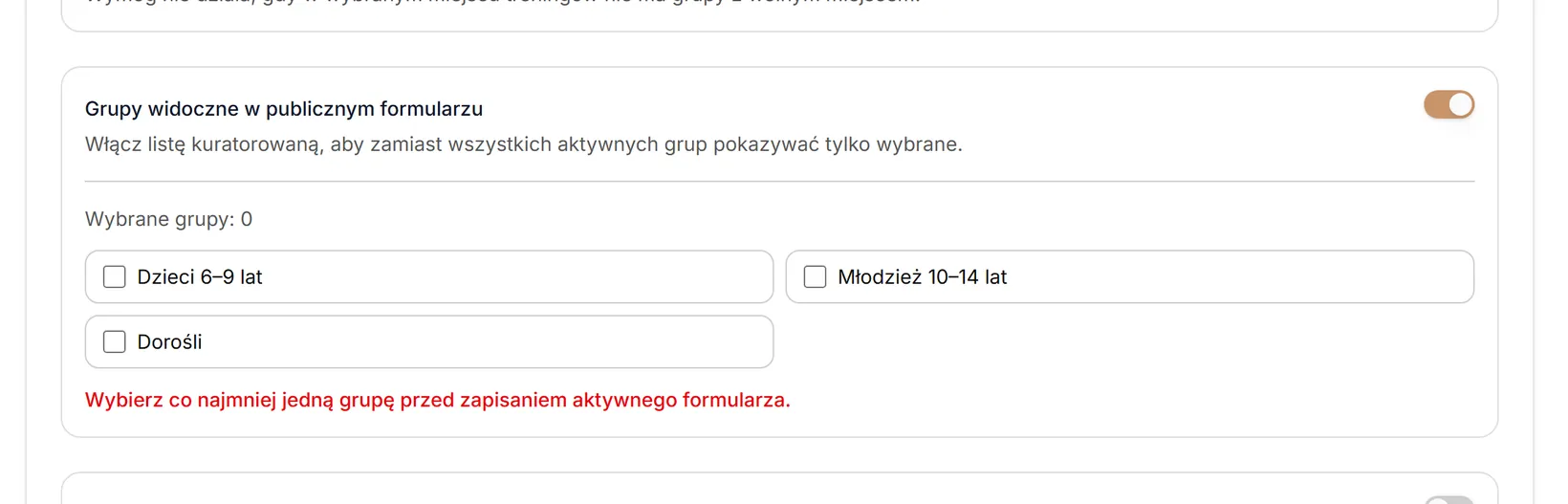
Task: Select the Dzieci 6–9 lat label
Action: tap(200, 276)
